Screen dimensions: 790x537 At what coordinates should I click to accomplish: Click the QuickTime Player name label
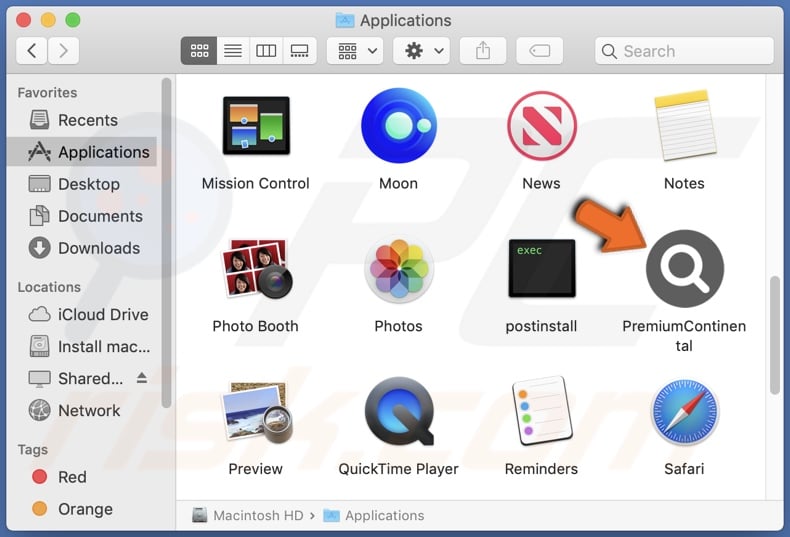[x=399, y=469]
